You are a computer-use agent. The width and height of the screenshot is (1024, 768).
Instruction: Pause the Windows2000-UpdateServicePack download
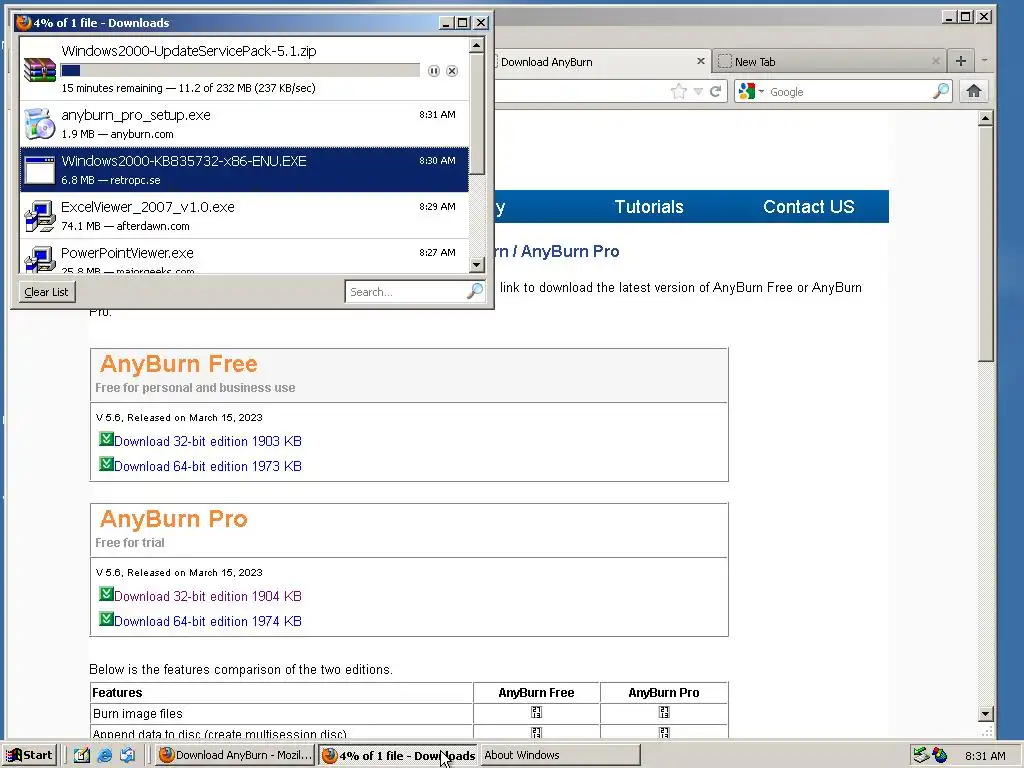pyautogui.click(x=434, y=71)
